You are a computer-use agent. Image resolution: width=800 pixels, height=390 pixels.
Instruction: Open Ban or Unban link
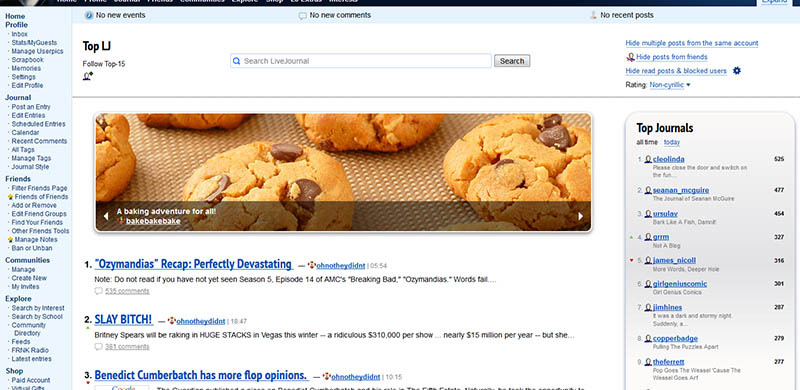(32, 249)
